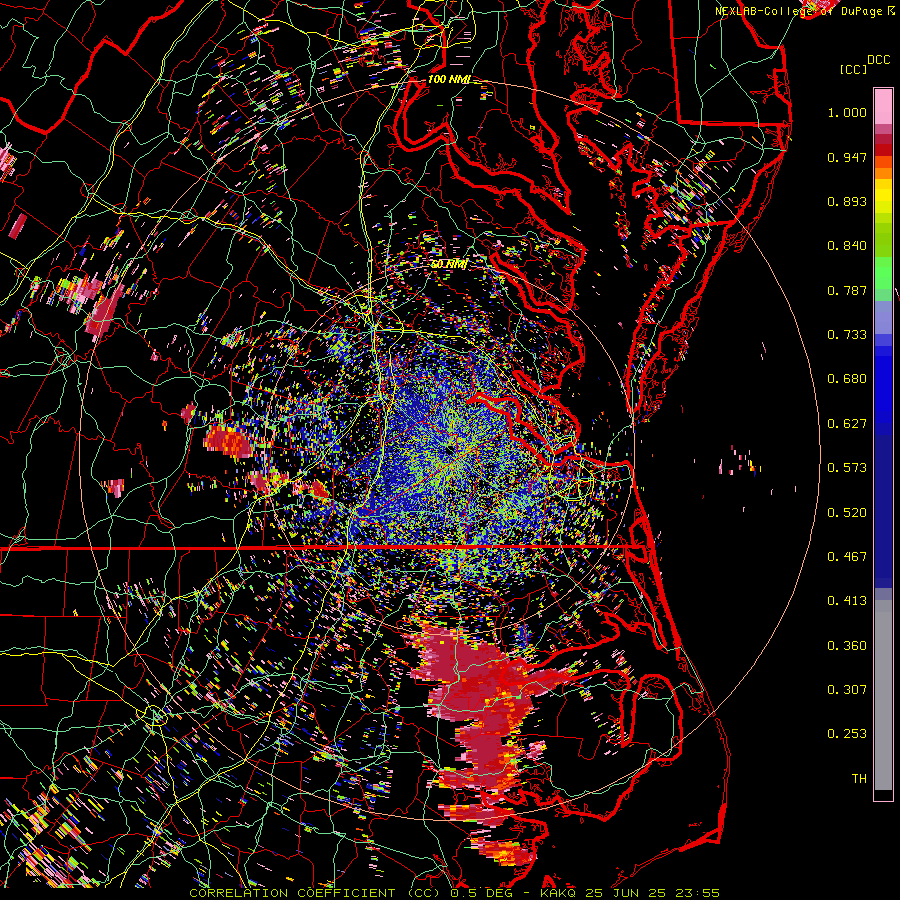This screenshot has width=900, height=900.
Task: Select the 1.000 legend value
Action: (x=847, y=112)
